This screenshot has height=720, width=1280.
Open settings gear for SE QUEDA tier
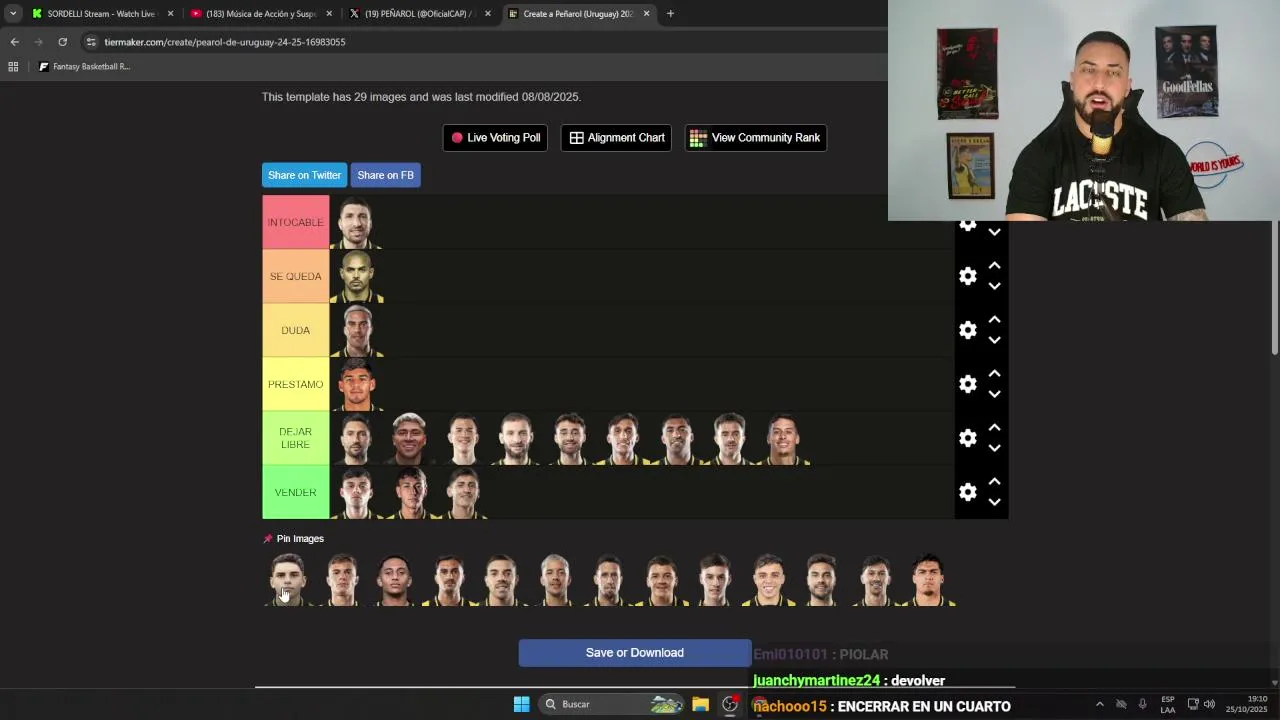pos(967,276)
